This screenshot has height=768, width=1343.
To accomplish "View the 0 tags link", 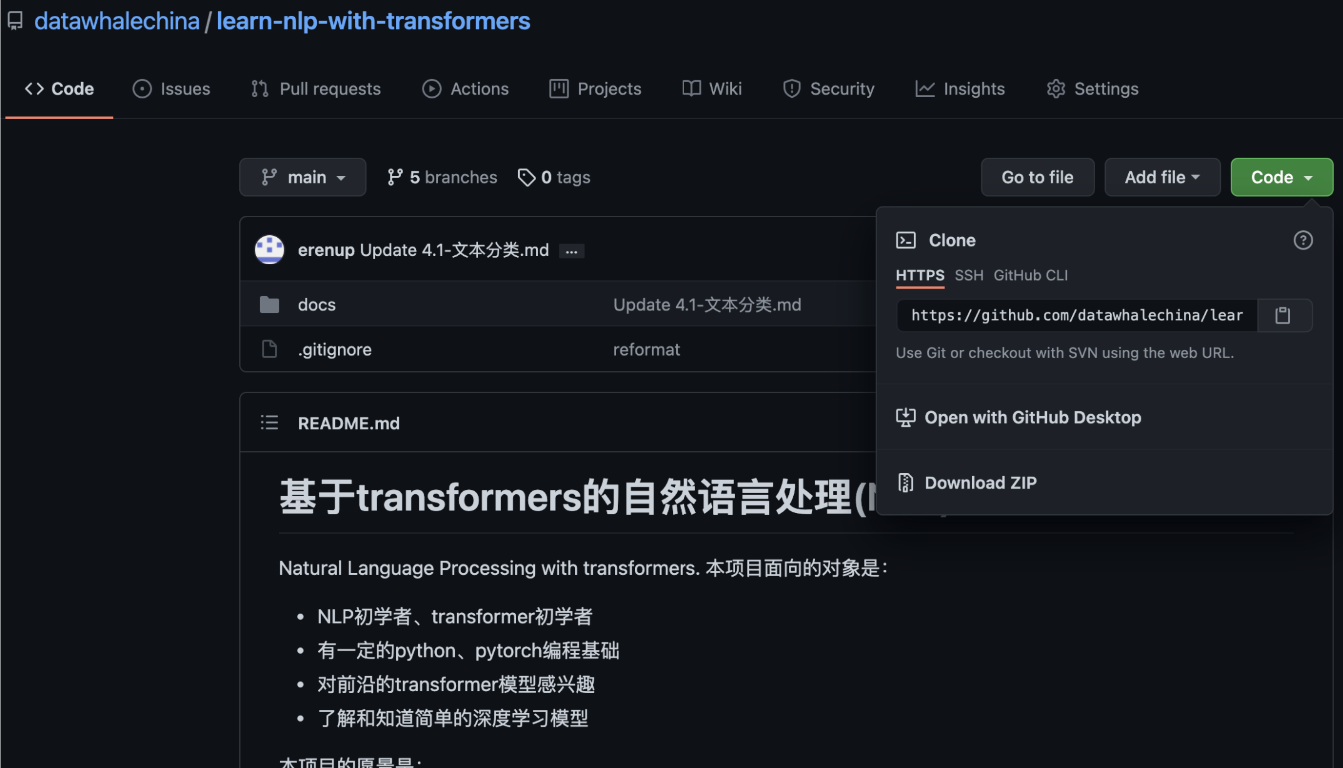I will 553,177.
